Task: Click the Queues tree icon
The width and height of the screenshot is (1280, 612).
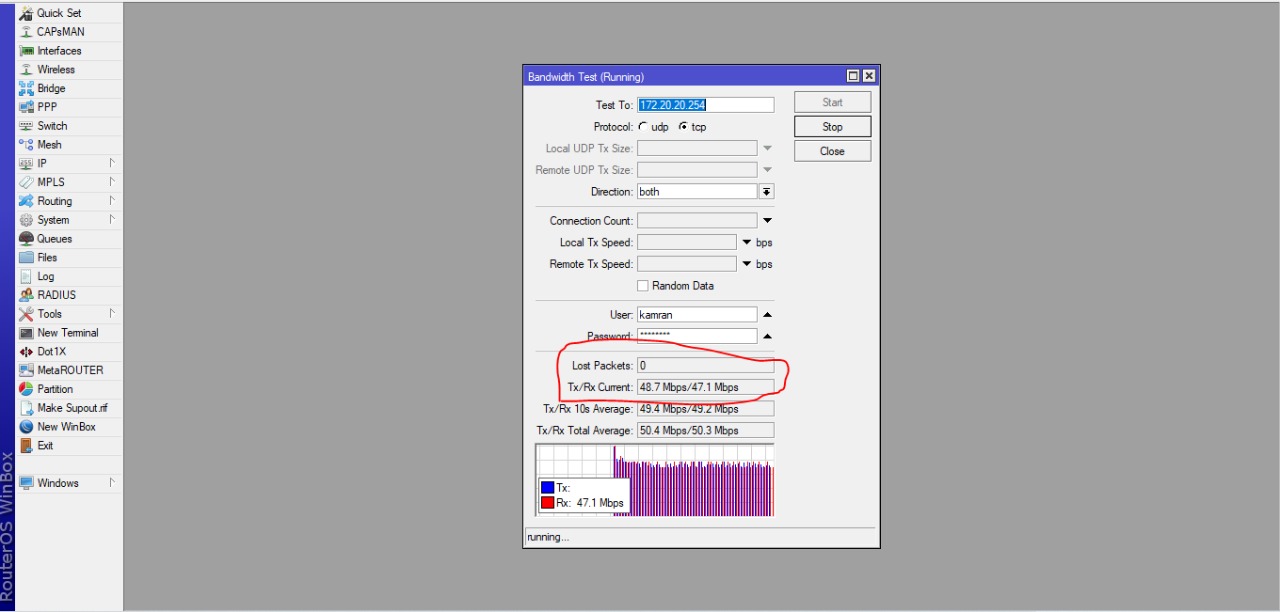Action: [27, 239]
